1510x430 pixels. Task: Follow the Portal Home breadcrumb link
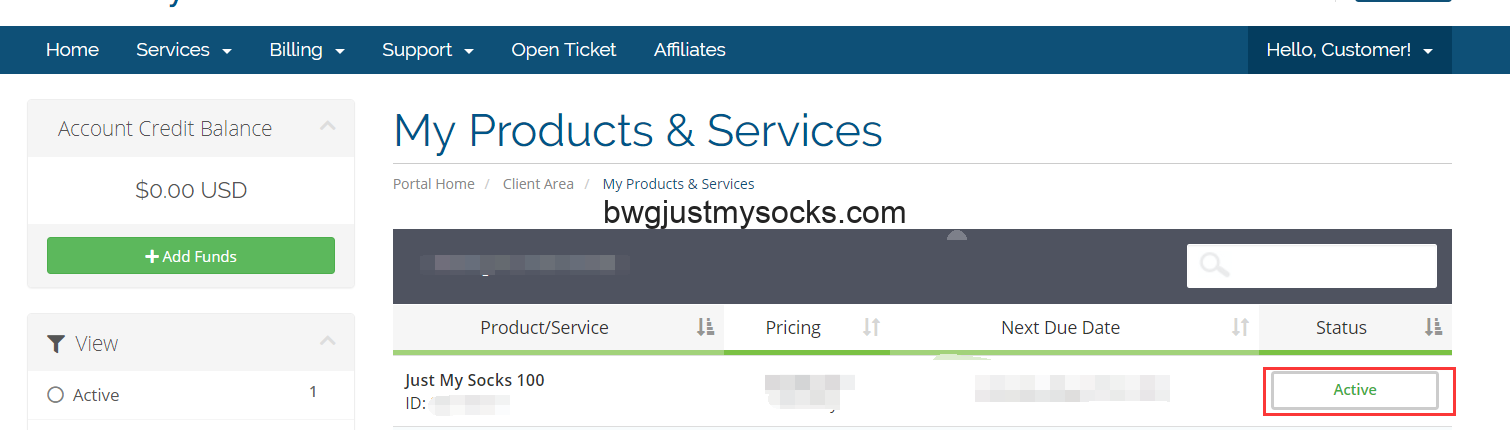tap(434, 184)
